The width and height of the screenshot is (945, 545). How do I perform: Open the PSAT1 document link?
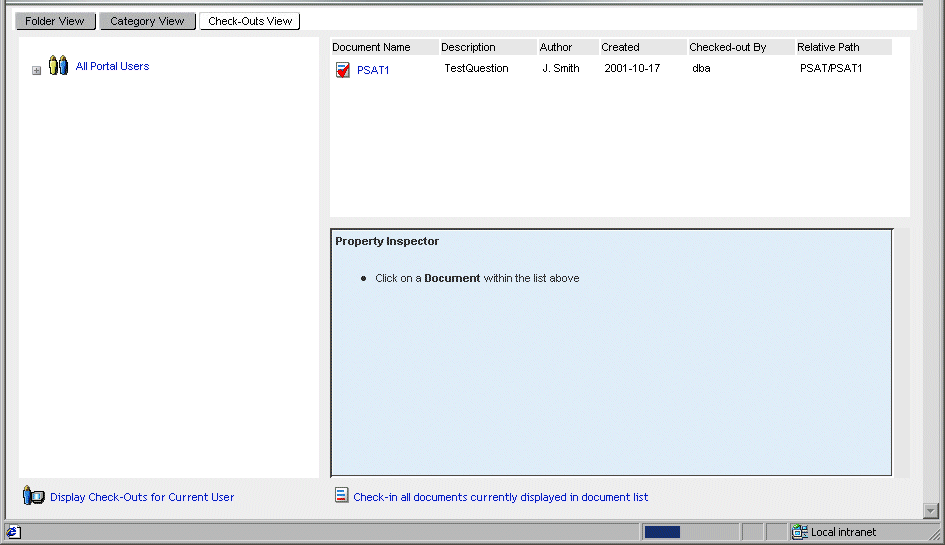click(x=373, y=70)
